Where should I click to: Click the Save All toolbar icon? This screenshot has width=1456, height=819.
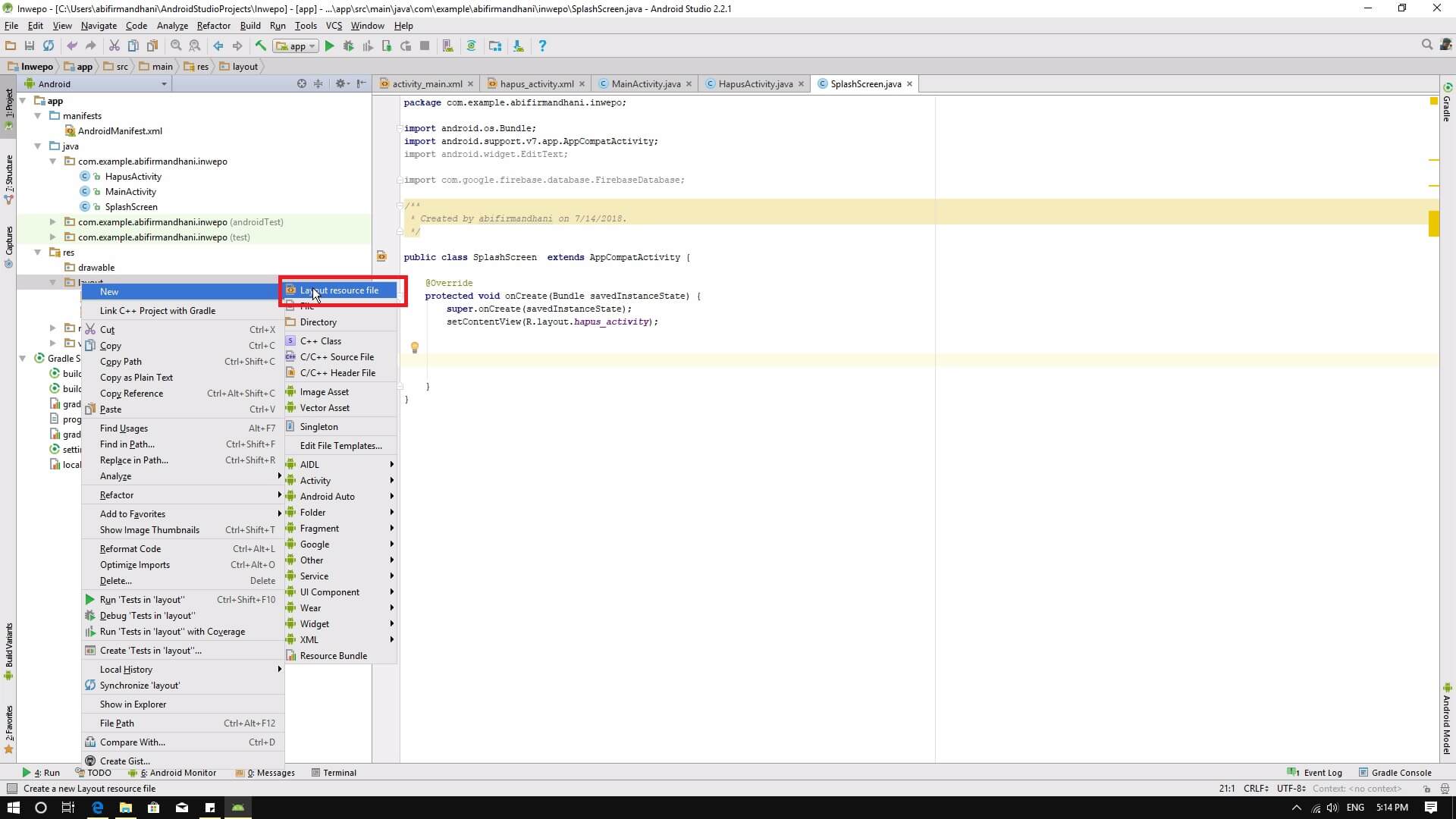pyautogui.click(x=30, y=46)
